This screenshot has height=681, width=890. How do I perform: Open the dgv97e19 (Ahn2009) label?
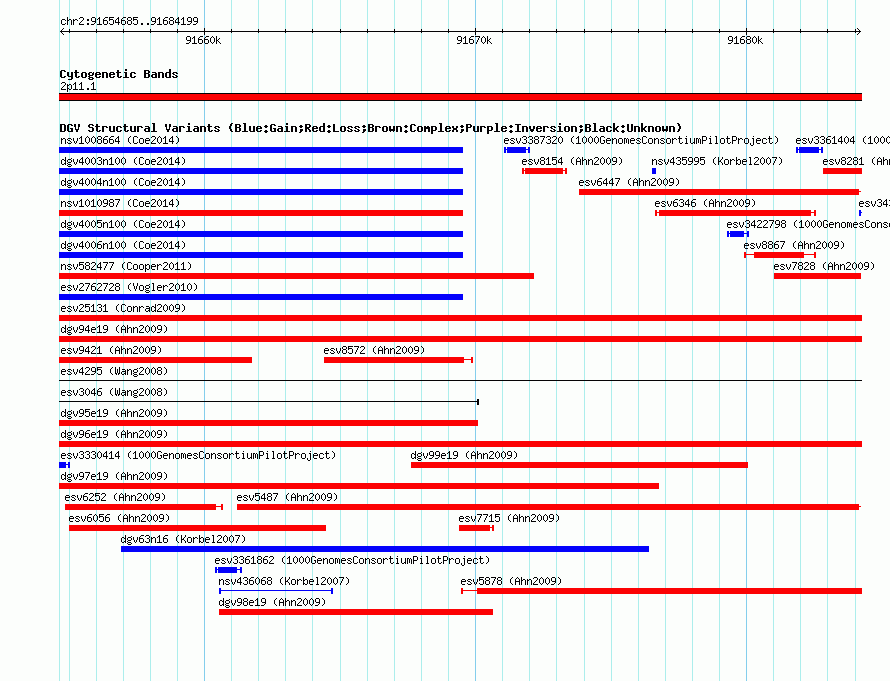114,476
